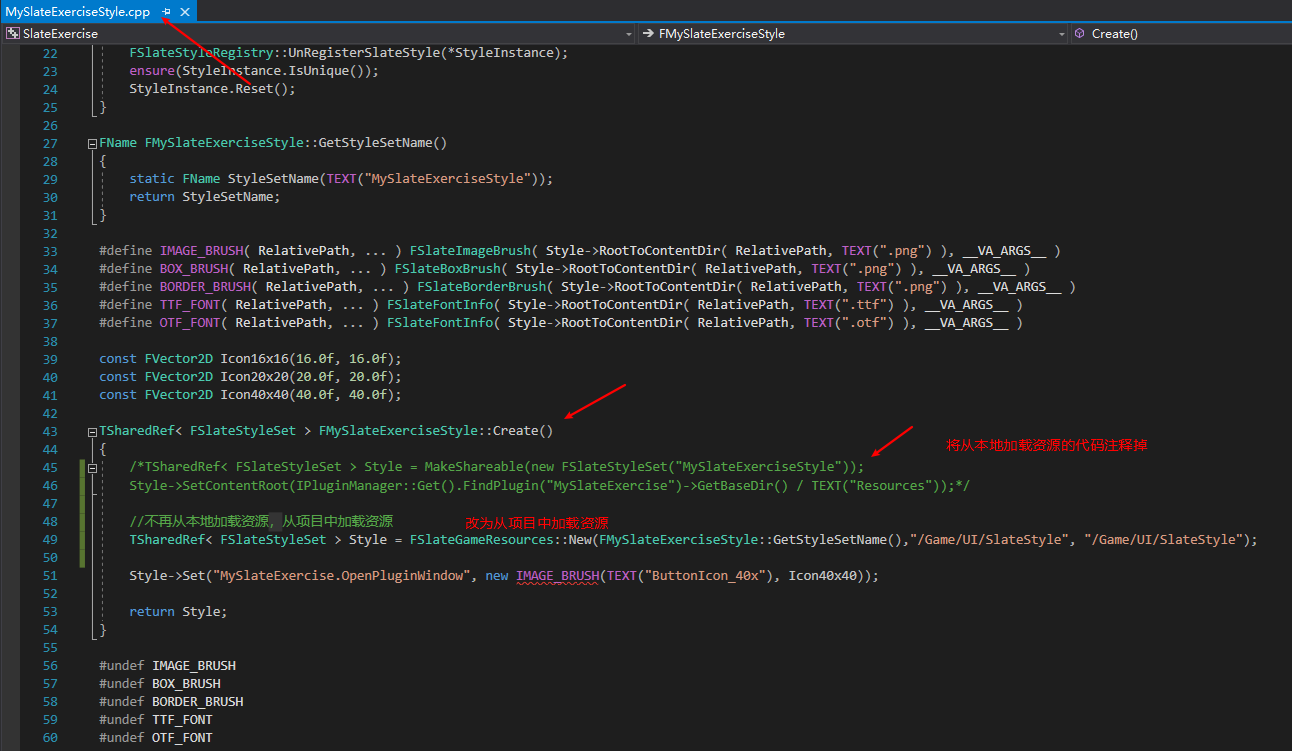The height and width of the screenshot is (751, 1292).
Task: Click "#undef IMAGE_BRUSH" line
Action: click(x=167, y=665)
